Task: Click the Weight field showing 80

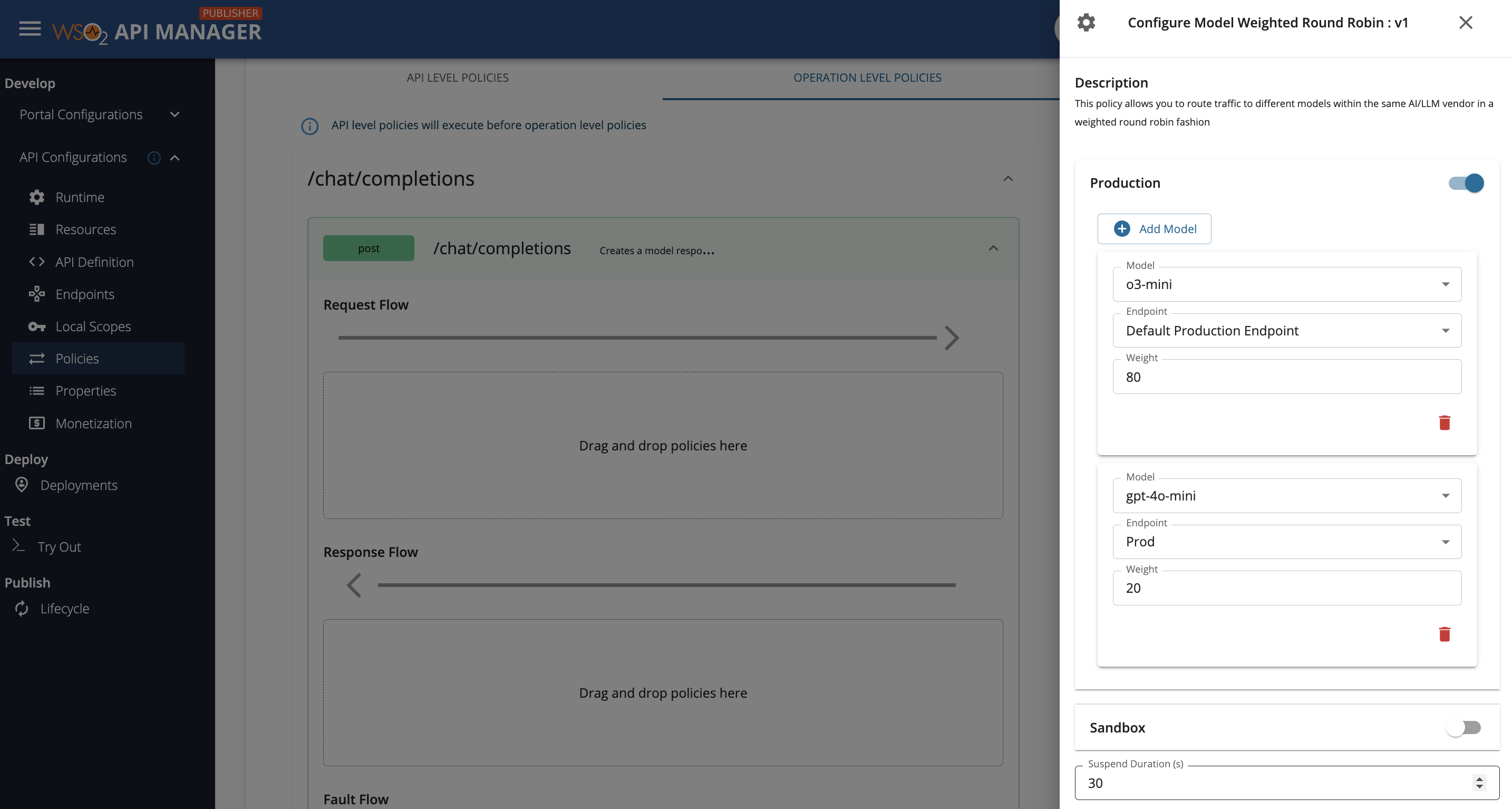Action: click(x=1286, y=377)
